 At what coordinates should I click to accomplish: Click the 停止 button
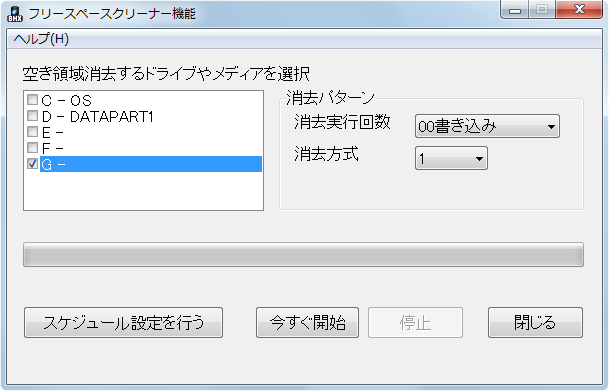(x=415, y=322)
